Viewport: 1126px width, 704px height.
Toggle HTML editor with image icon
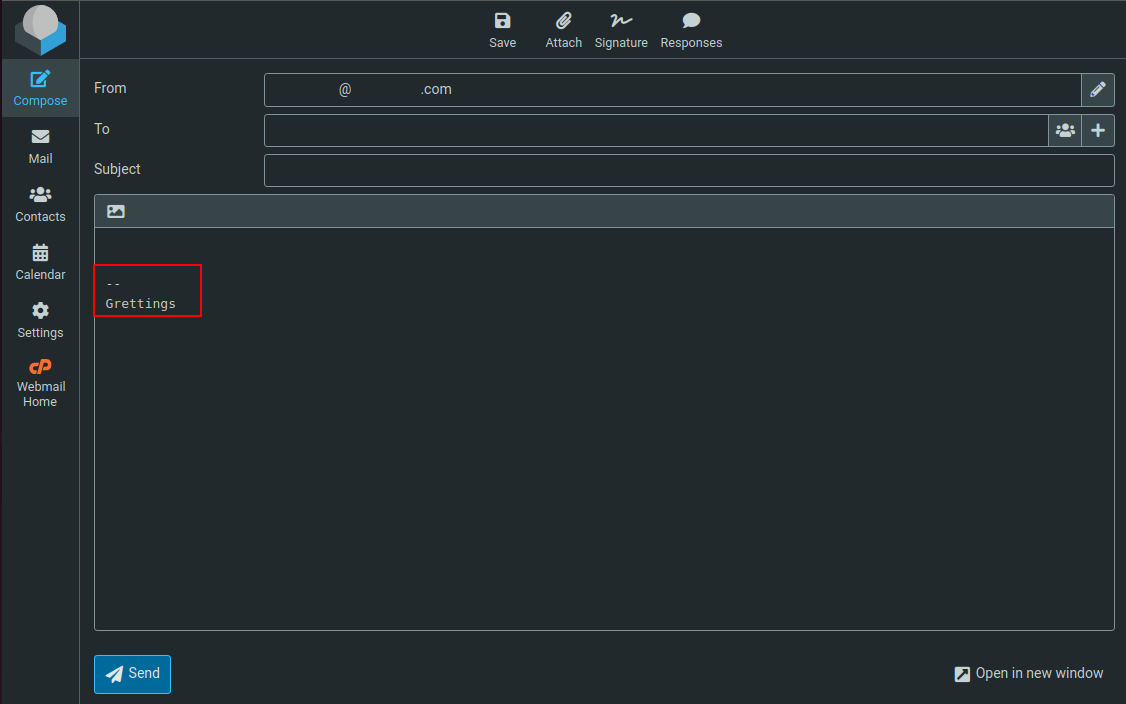[x=116, y=211]
